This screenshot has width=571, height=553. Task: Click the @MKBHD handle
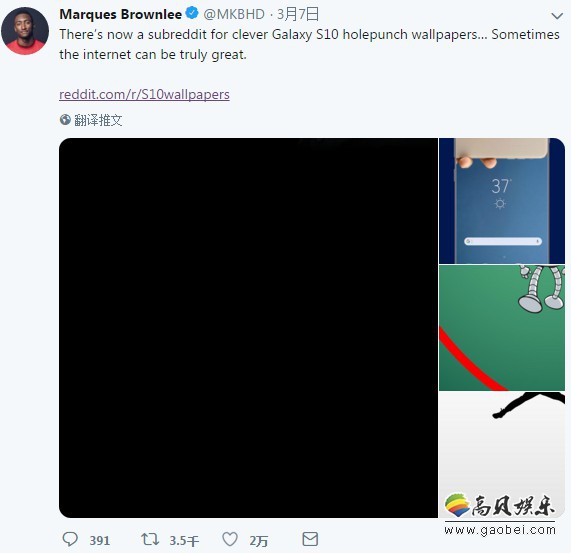point(234,14)
